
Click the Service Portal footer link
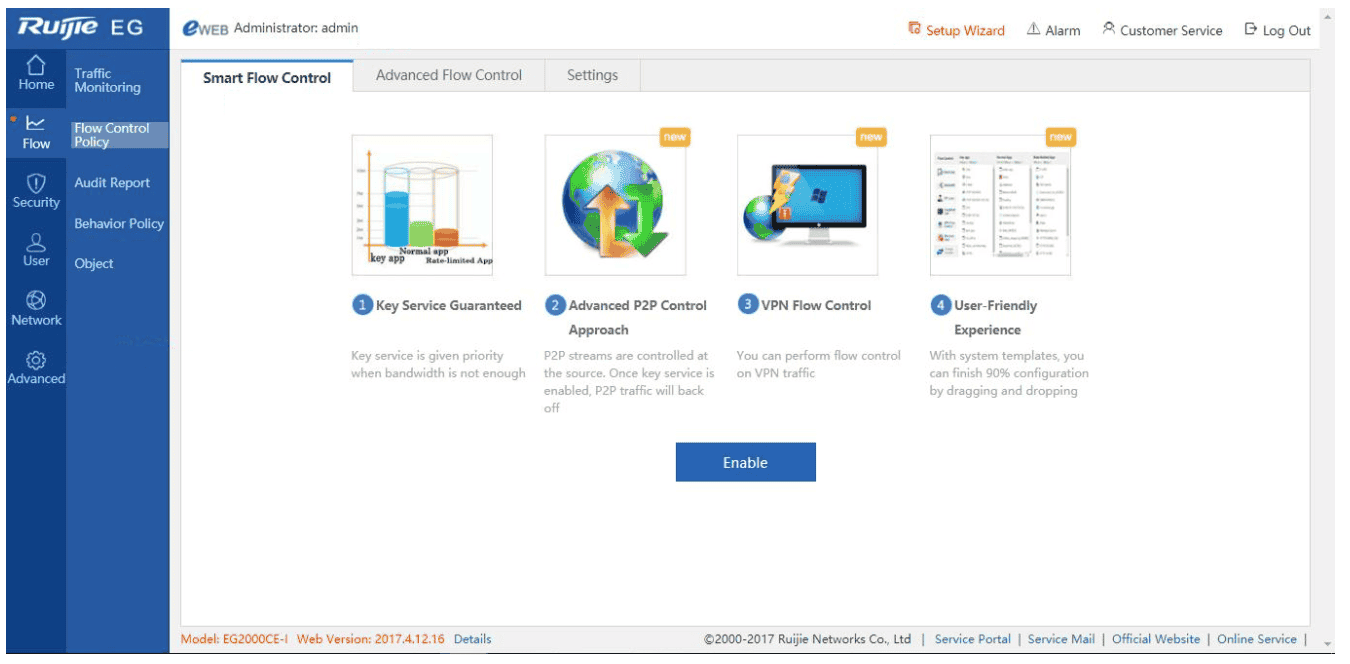click(972, 638)
